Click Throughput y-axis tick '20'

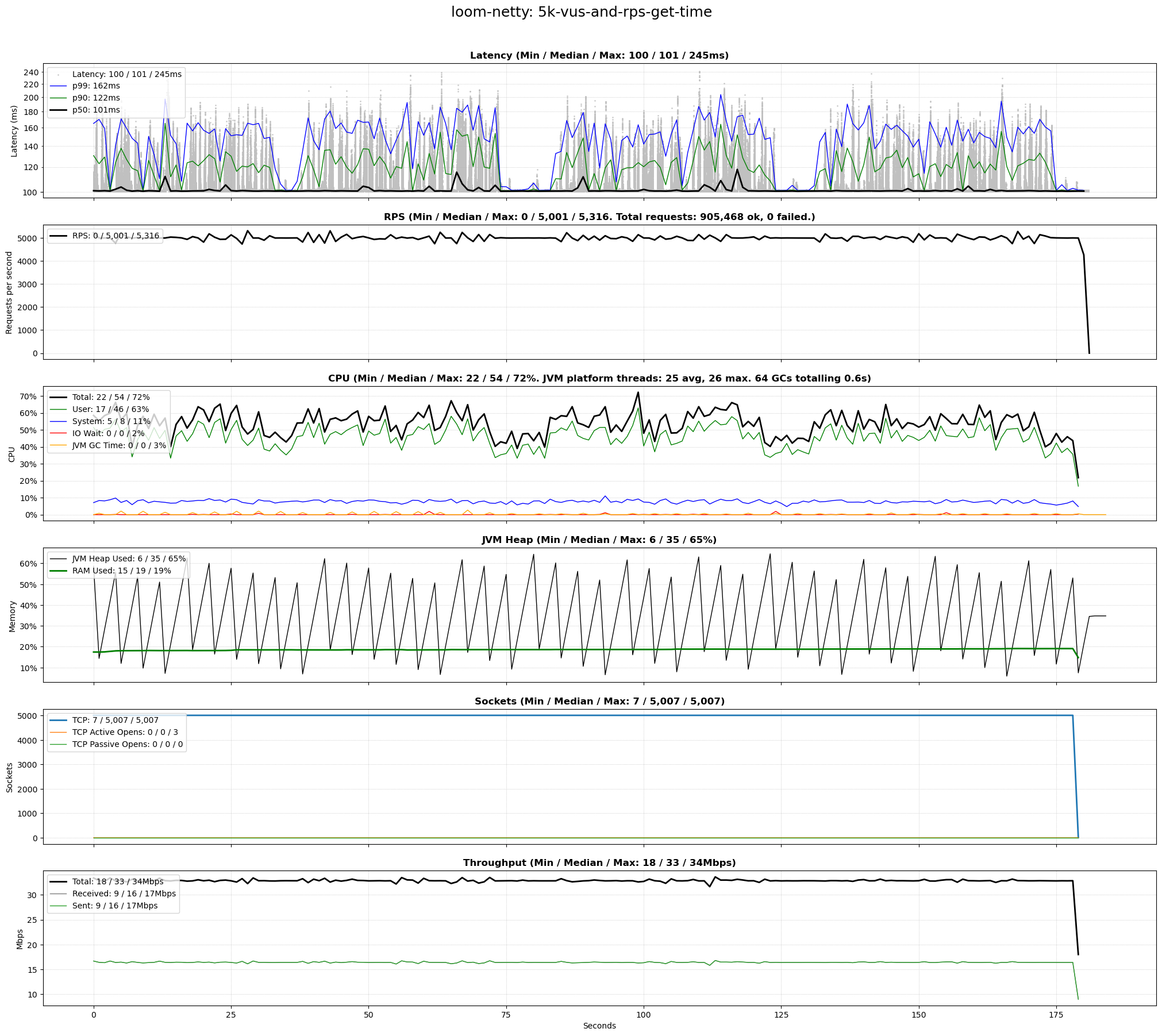point(32,945)
